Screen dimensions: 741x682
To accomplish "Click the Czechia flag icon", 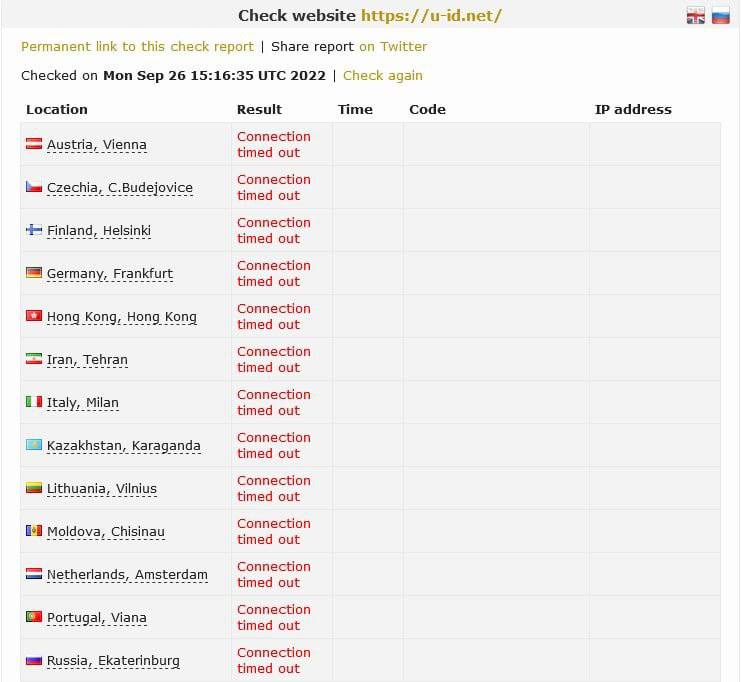I will click(34, 187).
